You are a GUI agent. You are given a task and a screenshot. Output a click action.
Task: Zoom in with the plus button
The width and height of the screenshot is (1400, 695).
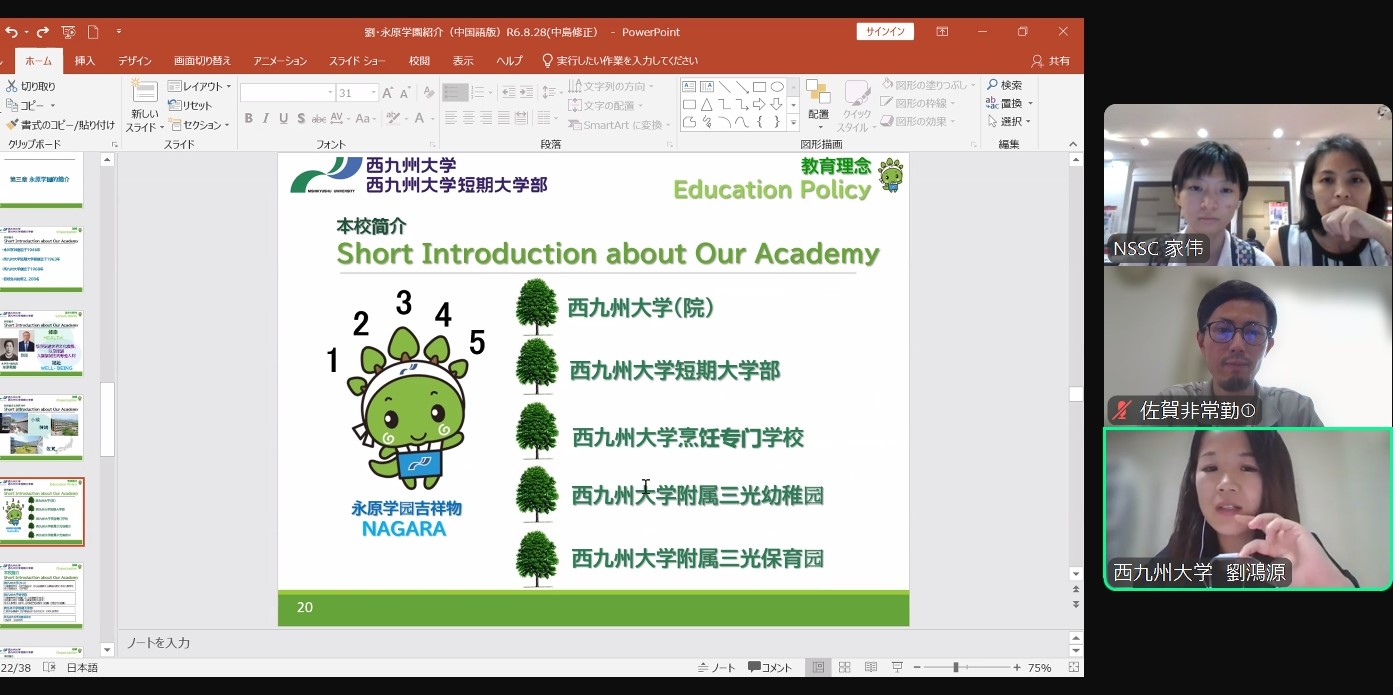[1017, 668]
